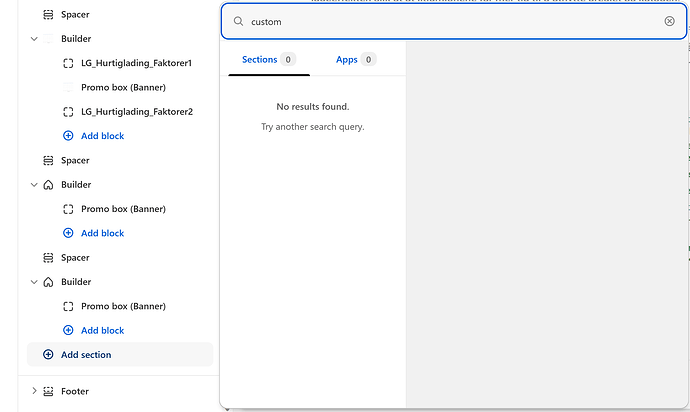Viewport: 690px width, 412px height.
Task: Click the magnifying glass search icon
Action: 238,21
